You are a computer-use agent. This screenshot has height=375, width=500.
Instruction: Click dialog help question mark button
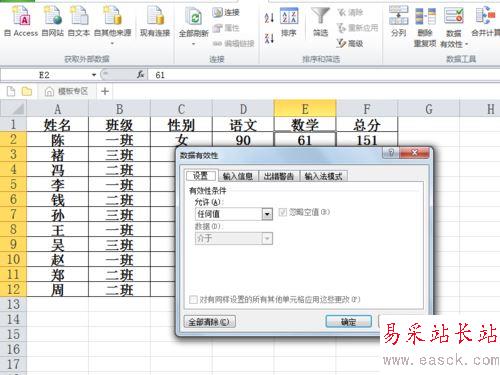tap(391, 153)
